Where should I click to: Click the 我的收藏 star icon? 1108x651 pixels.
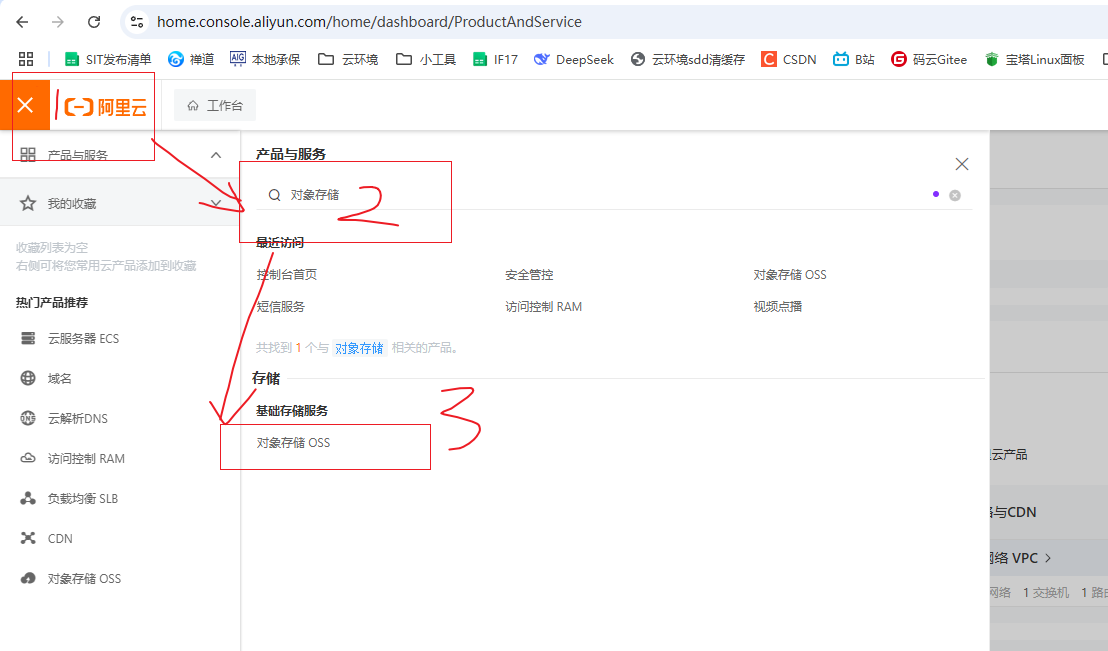point(28,204)
